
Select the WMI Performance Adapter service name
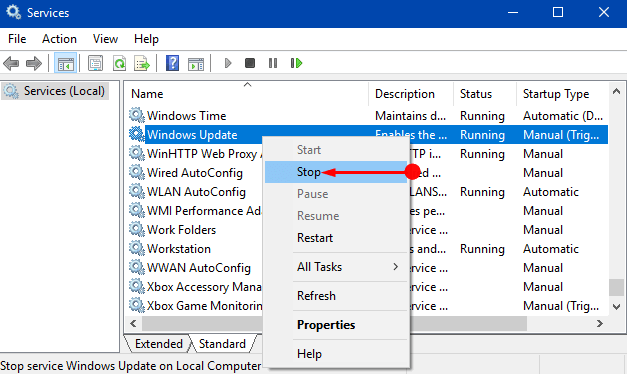point(204,211)
